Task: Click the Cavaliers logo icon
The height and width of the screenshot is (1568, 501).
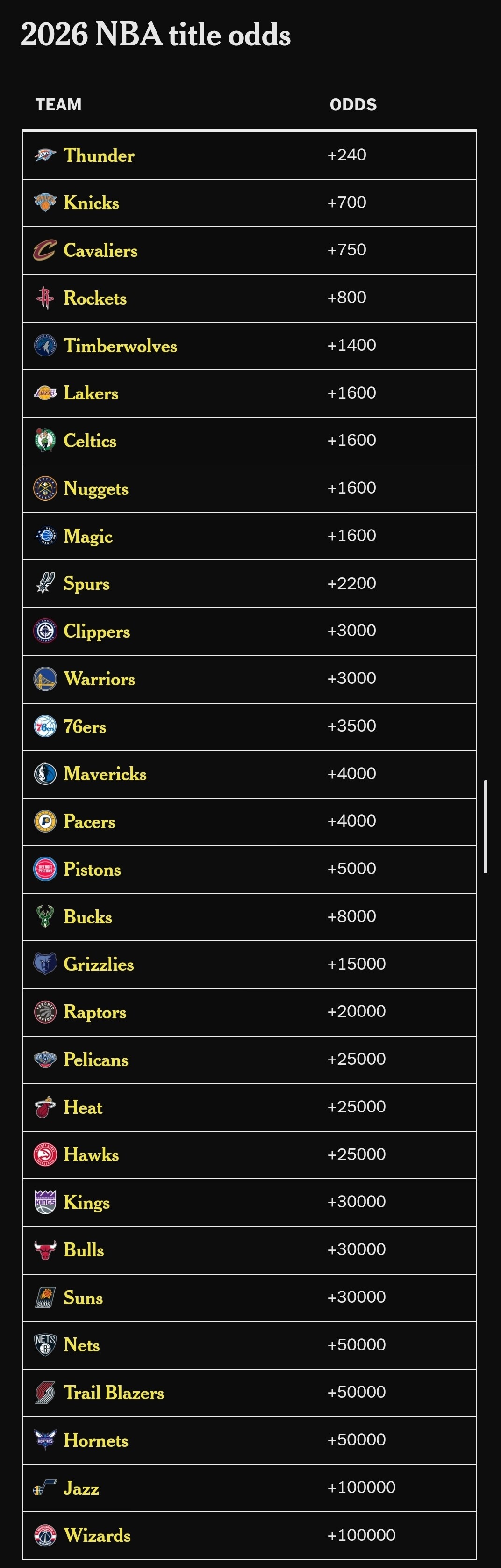Action: point(45,250)
